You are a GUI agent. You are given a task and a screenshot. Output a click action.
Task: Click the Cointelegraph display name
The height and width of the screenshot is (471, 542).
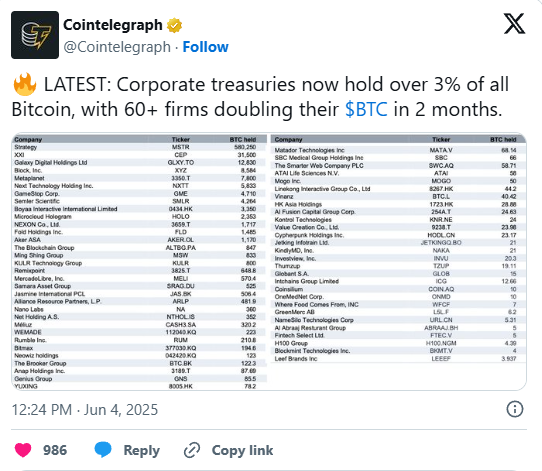click(x=113, y=25)
